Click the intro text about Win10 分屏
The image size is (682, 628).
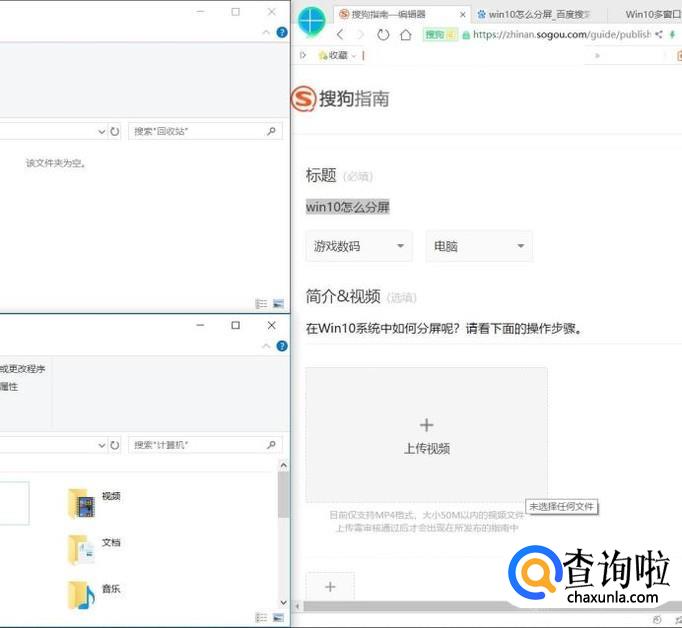click(x=444, y=328)
